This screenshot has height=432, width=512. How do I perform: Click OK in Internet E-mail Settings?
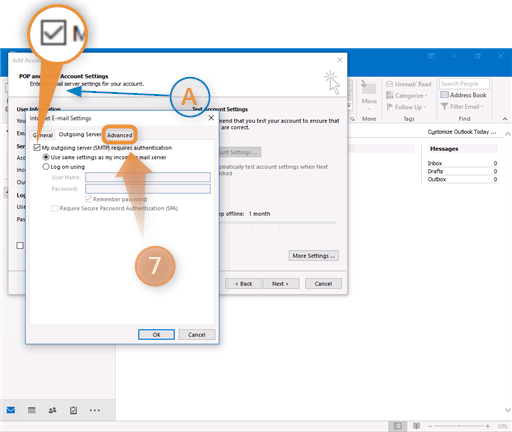click(x=156, y=335)
